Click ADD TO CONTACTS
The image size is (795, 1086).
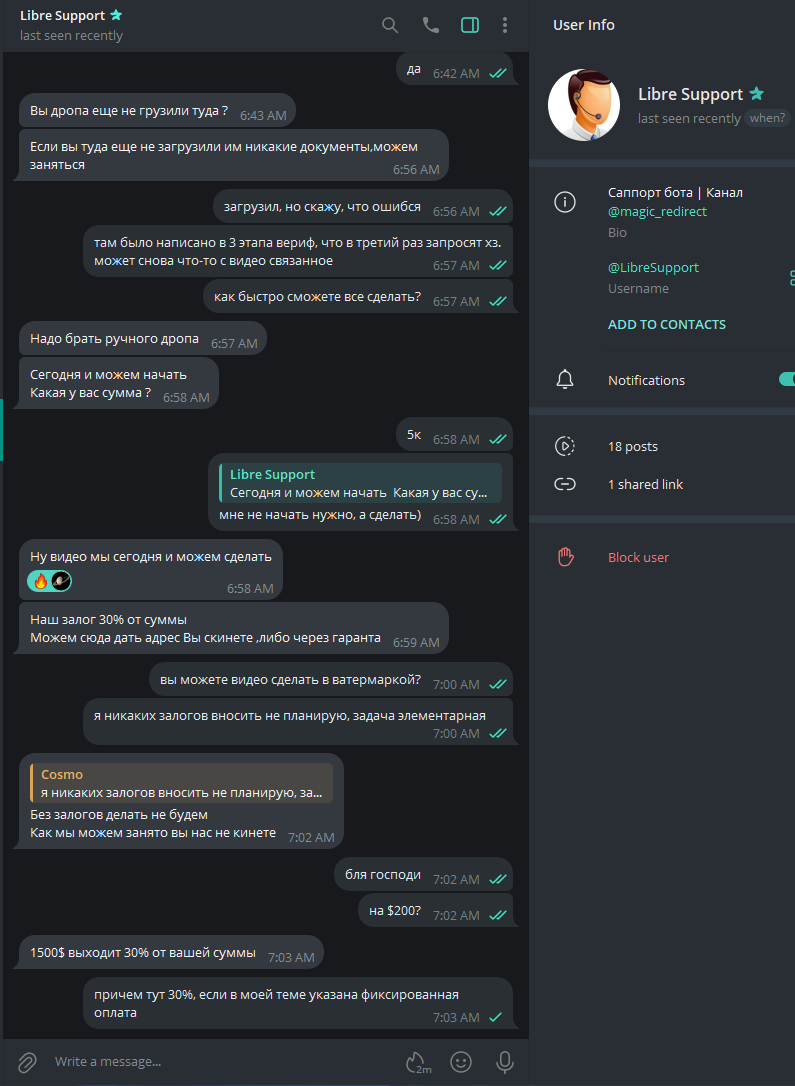(x=667, y=324)
